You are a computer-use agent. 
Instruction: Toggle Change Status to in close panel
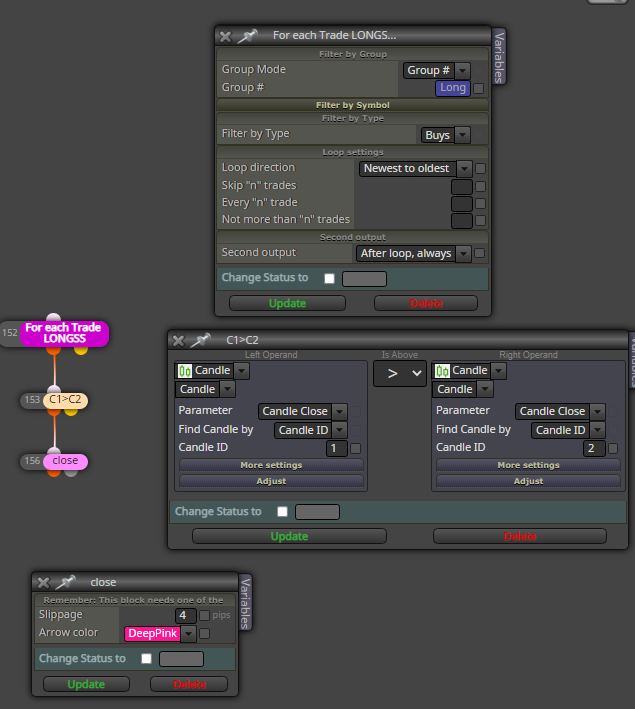pos(146,659)
